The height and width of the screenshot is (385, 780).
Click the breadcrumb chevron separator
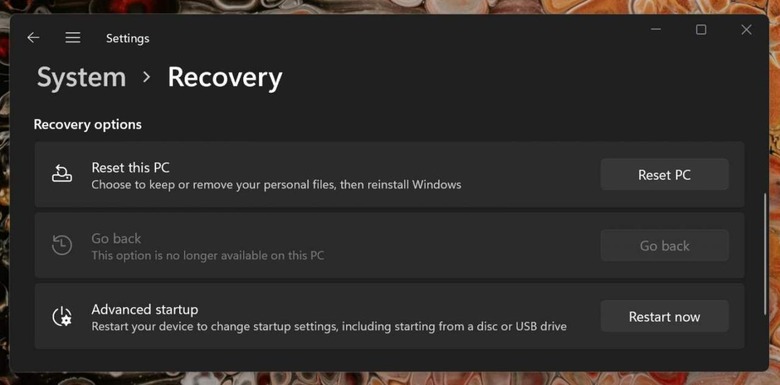(x=146, y=77)
